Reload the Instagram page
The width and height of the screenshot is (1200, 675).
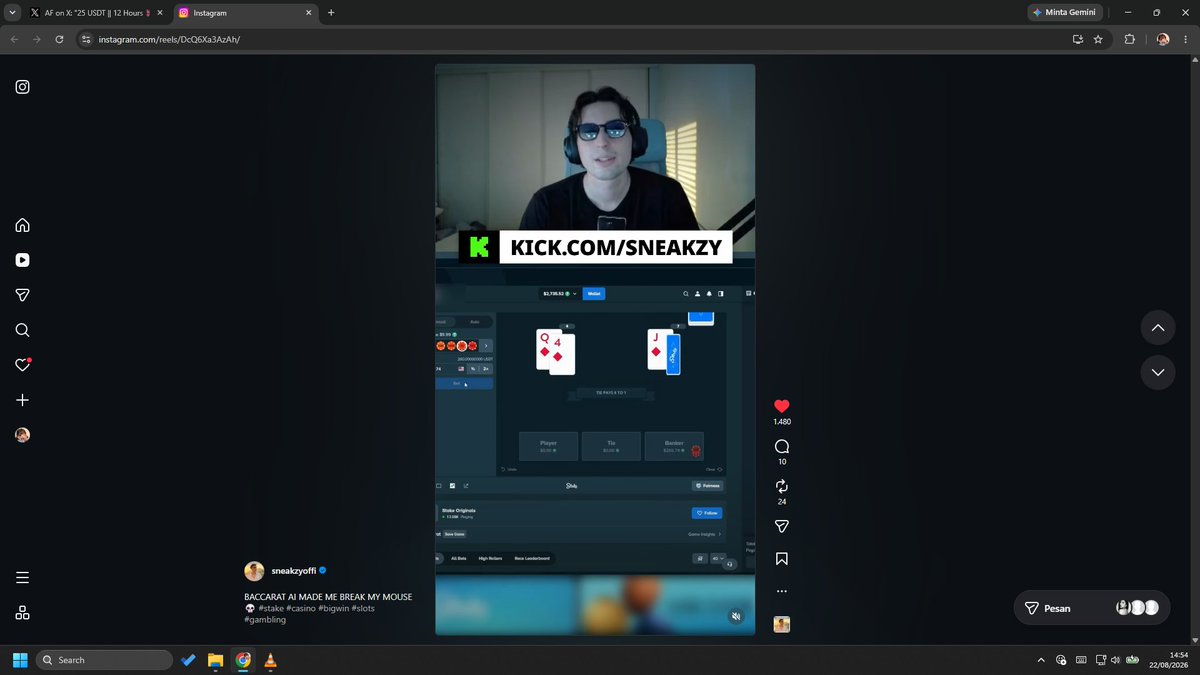pos(59,39)
